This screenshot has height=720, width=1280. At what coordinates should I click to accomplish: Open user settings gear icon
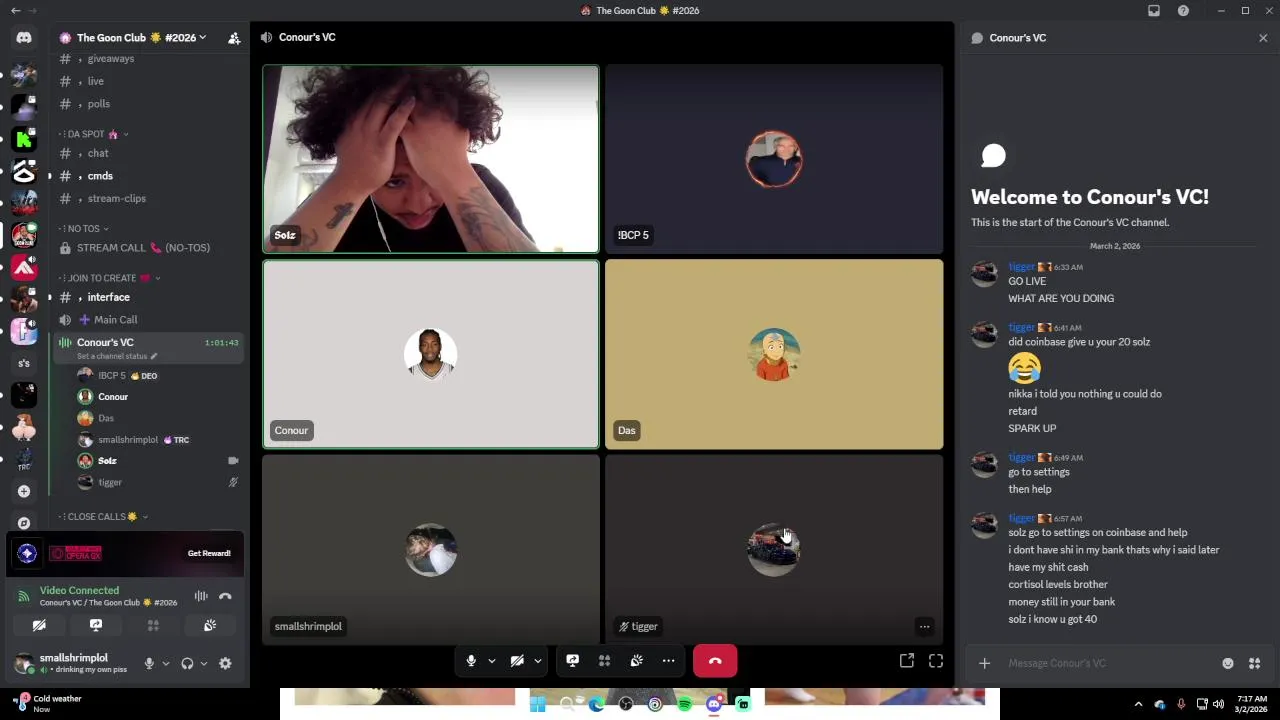[225, 663]
